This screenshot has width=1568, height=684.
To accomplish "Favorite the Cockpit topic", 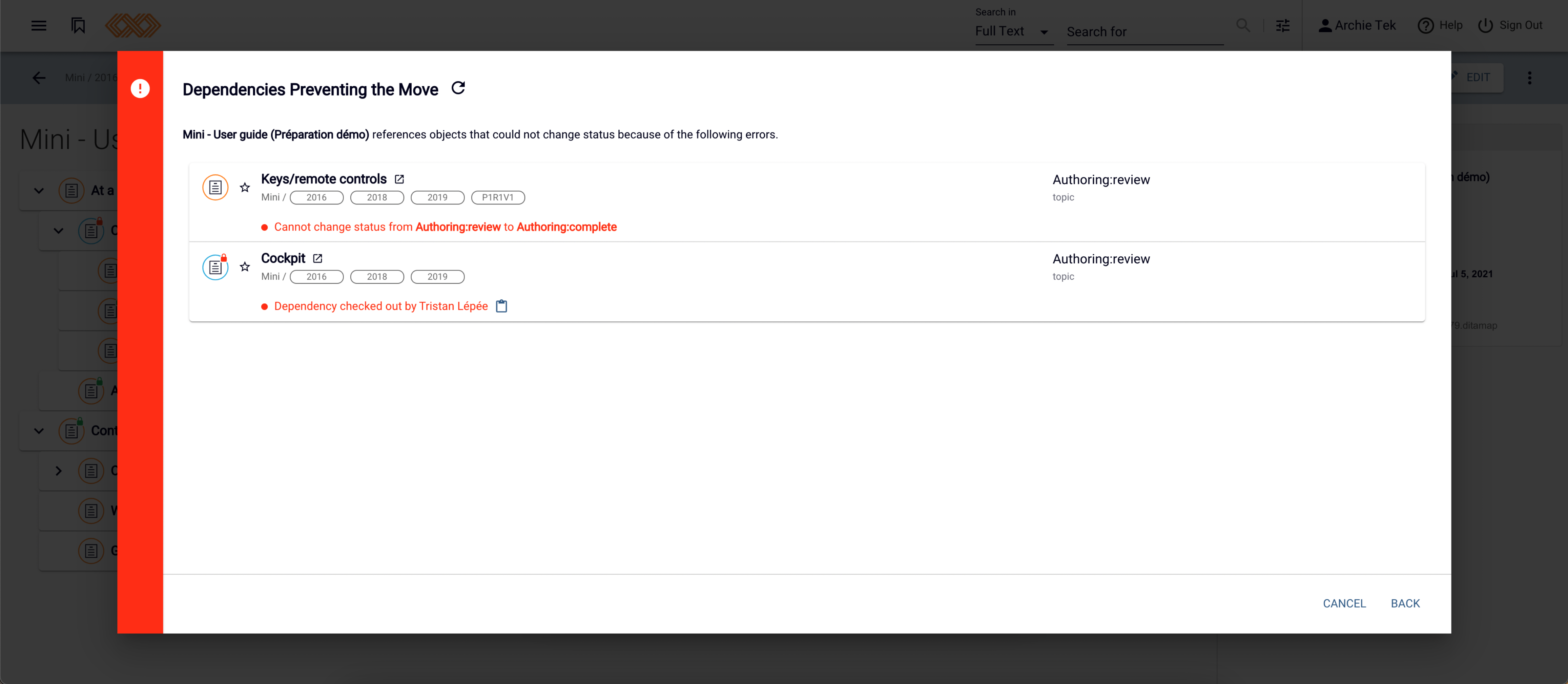I will [245, 266].
